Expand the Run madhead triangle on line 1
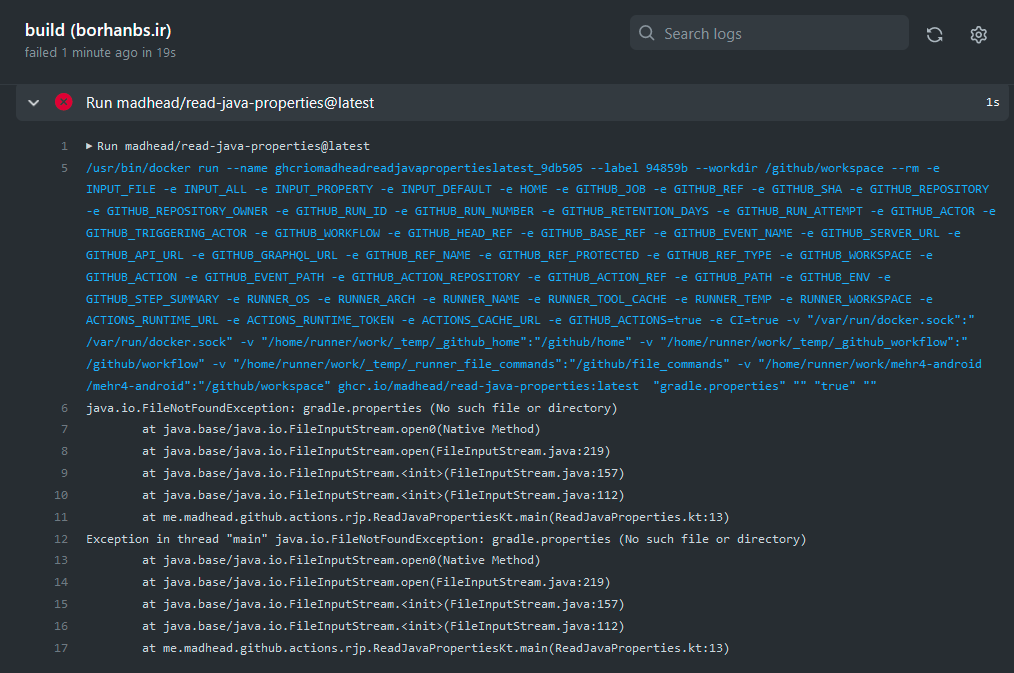 click(89, 146)
